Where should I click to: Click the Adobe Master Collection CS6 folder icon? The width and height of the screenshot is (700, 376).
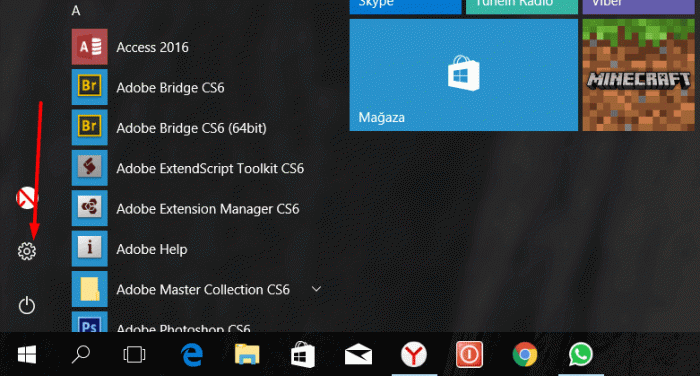[x=90, y=289]
